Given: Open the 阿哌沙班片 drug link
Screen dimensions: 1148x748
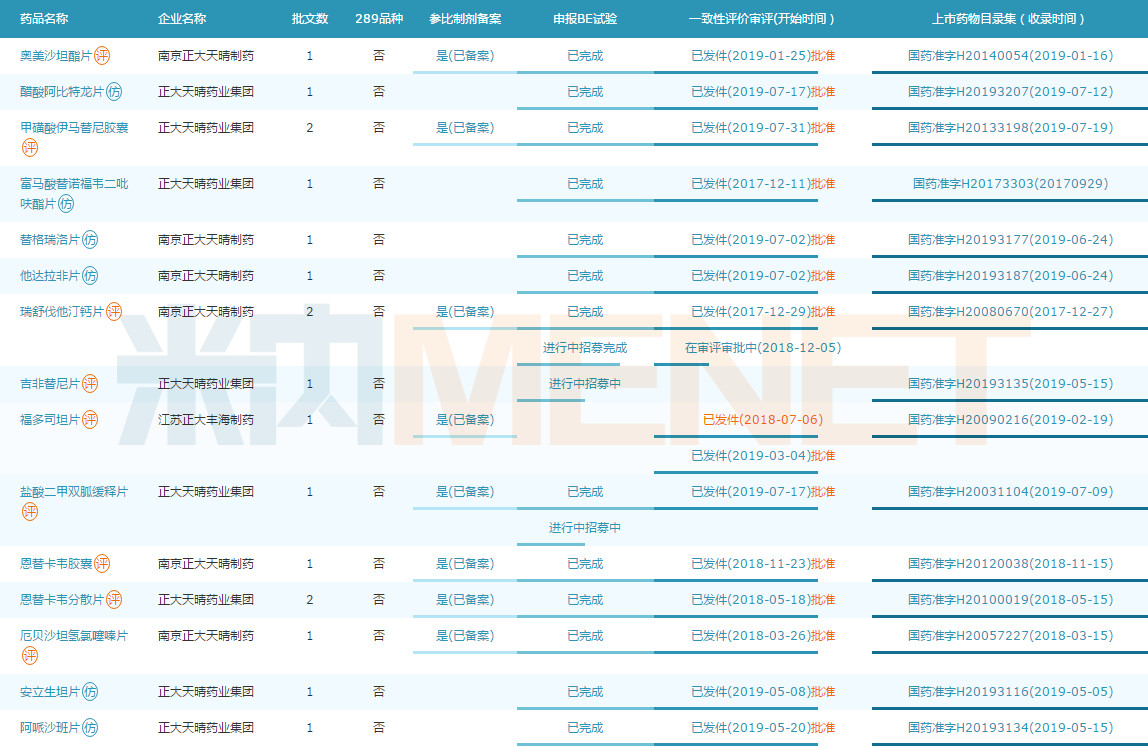Looking at the screenshot, I should 50,728.
